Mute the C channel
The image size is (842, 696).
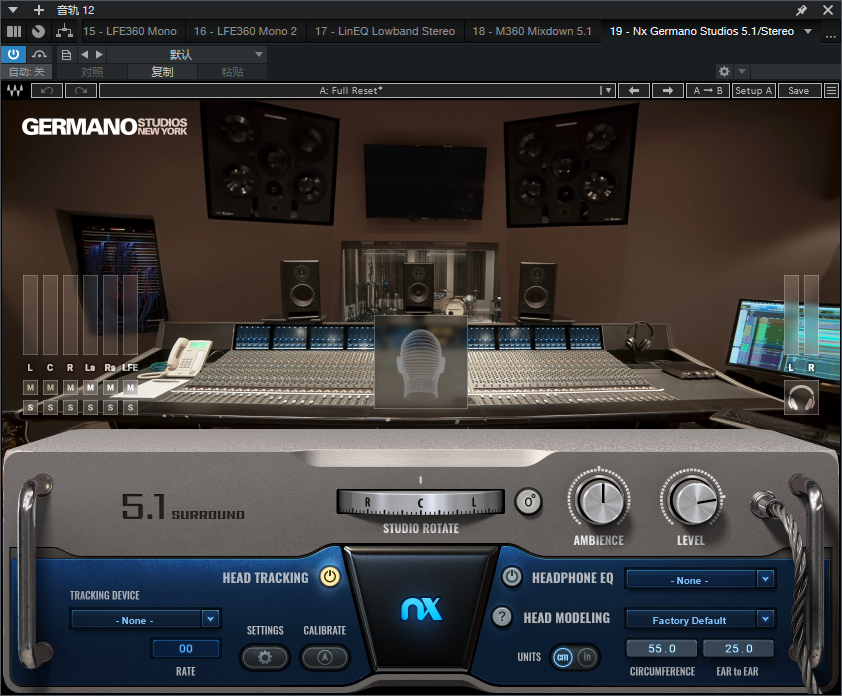(x=50, y=387)
